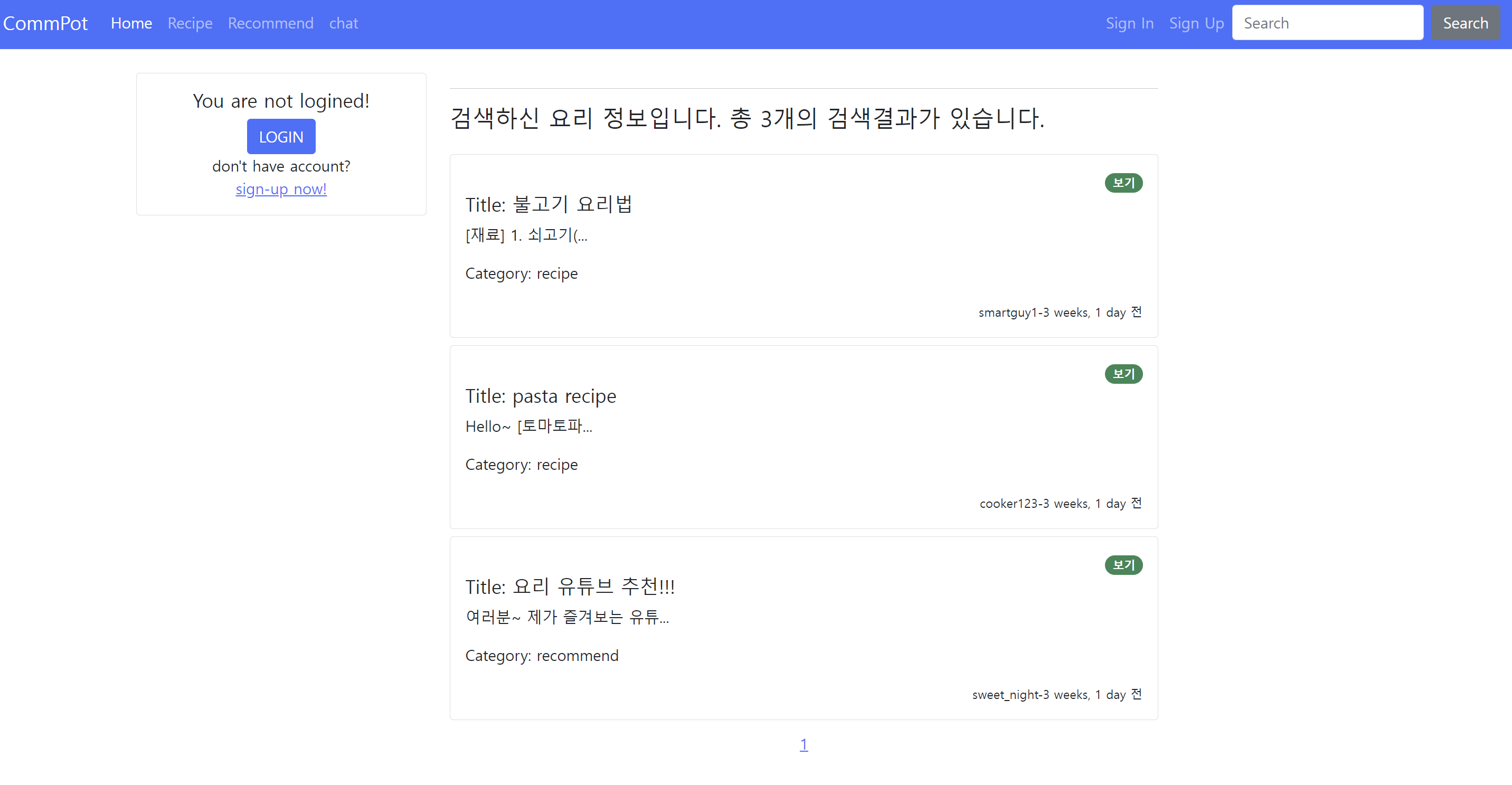Screen dimensions: 1512x785
Task: Click Sign In in the navbar
Action: tap(1129, 23)
